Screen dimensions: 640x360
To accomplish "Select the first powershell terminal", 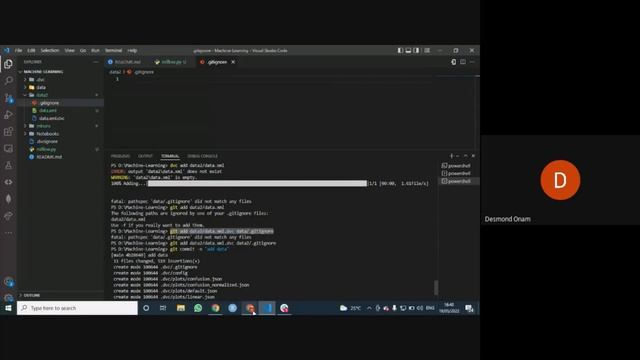I will tap(456, 166).
